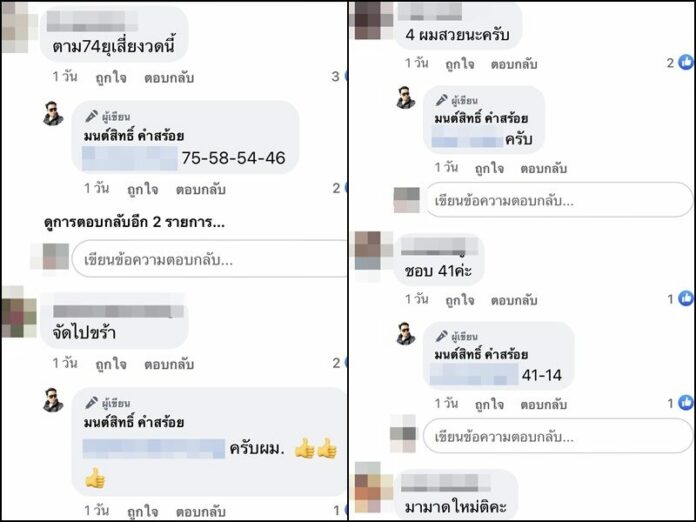Reply to comment "จัดไปขร้า" using ตอบกลับ
Viewport: 696px width, 522px height.
tap(169, 364)
